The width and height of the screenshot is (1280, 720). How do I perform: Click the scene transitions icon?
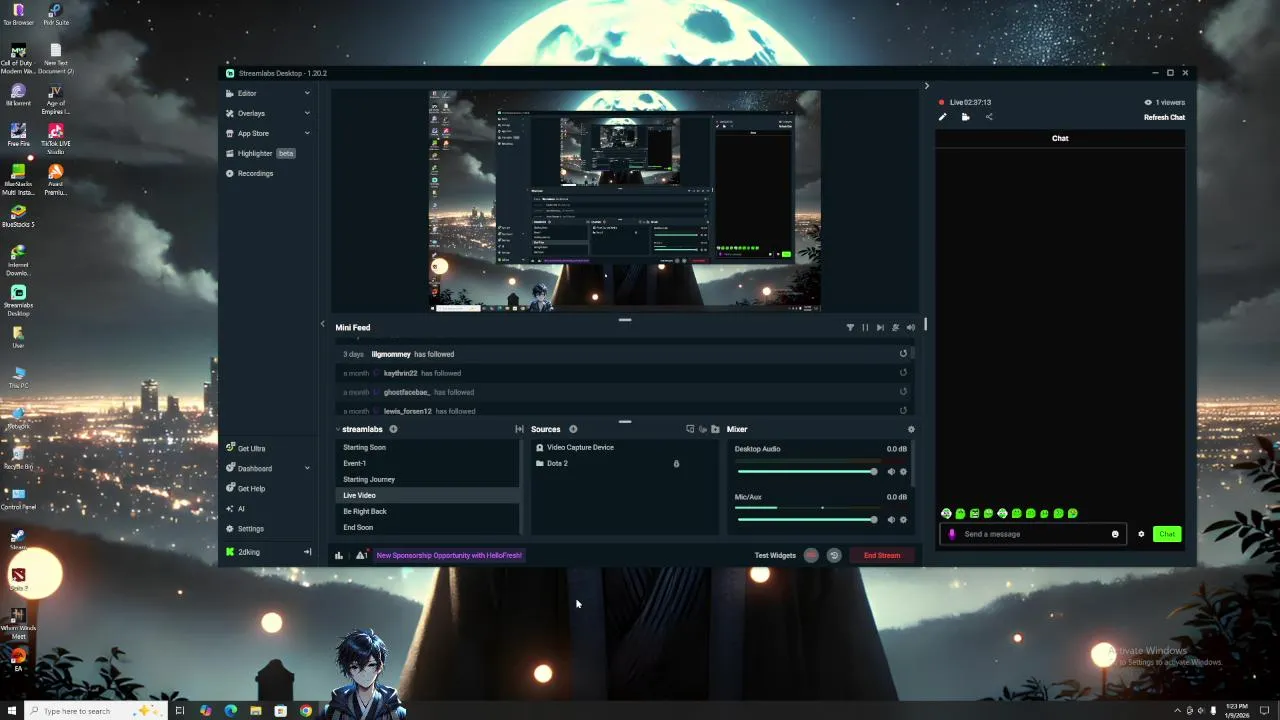(519, 429)
